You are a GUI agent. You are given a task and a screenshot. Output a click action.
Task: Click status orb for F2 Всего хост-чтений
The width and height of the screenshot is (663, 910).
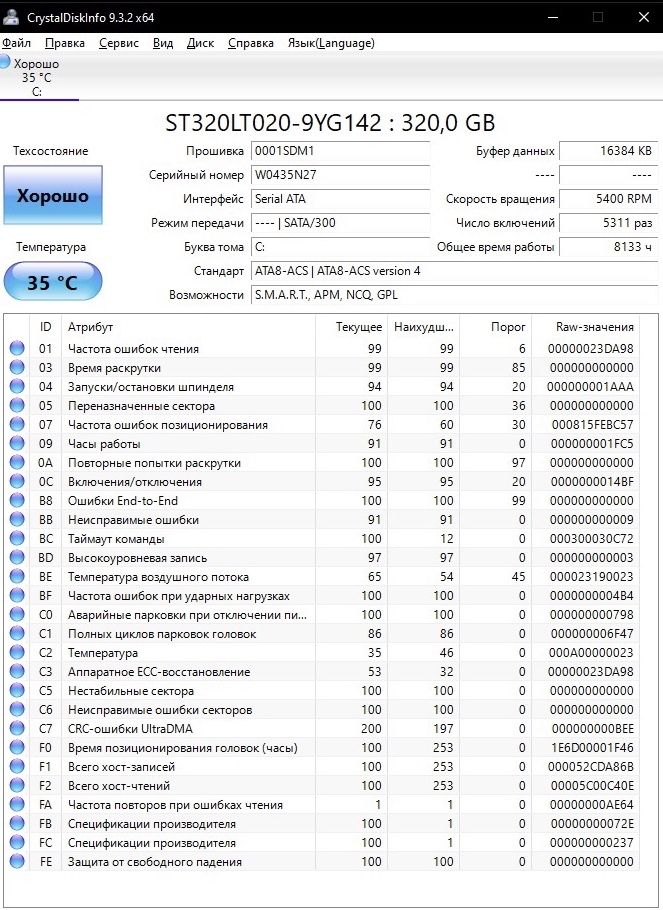pos(17,785)
